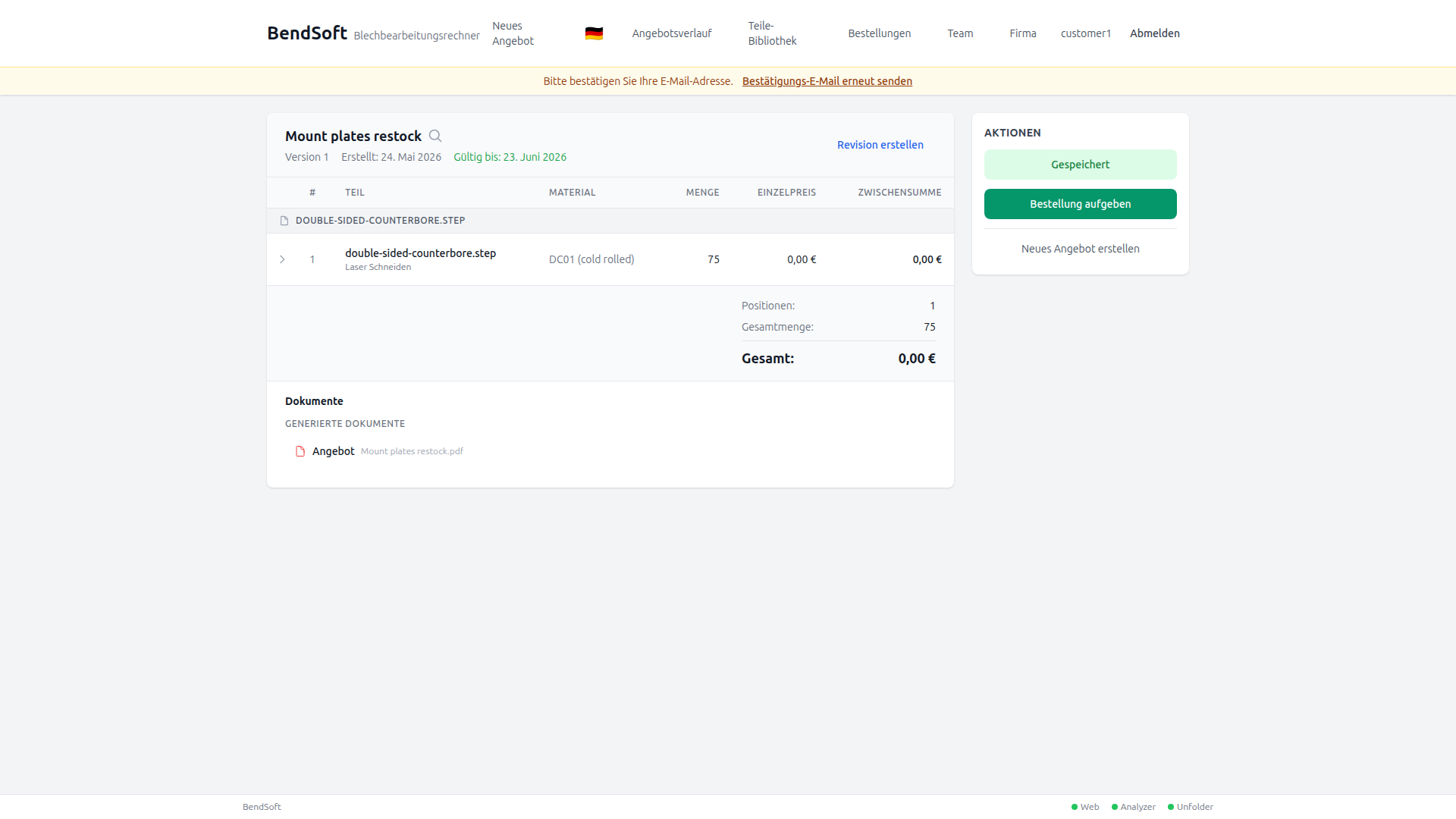
Task: Navigate to Bestellungen
Action: [880, 33]
